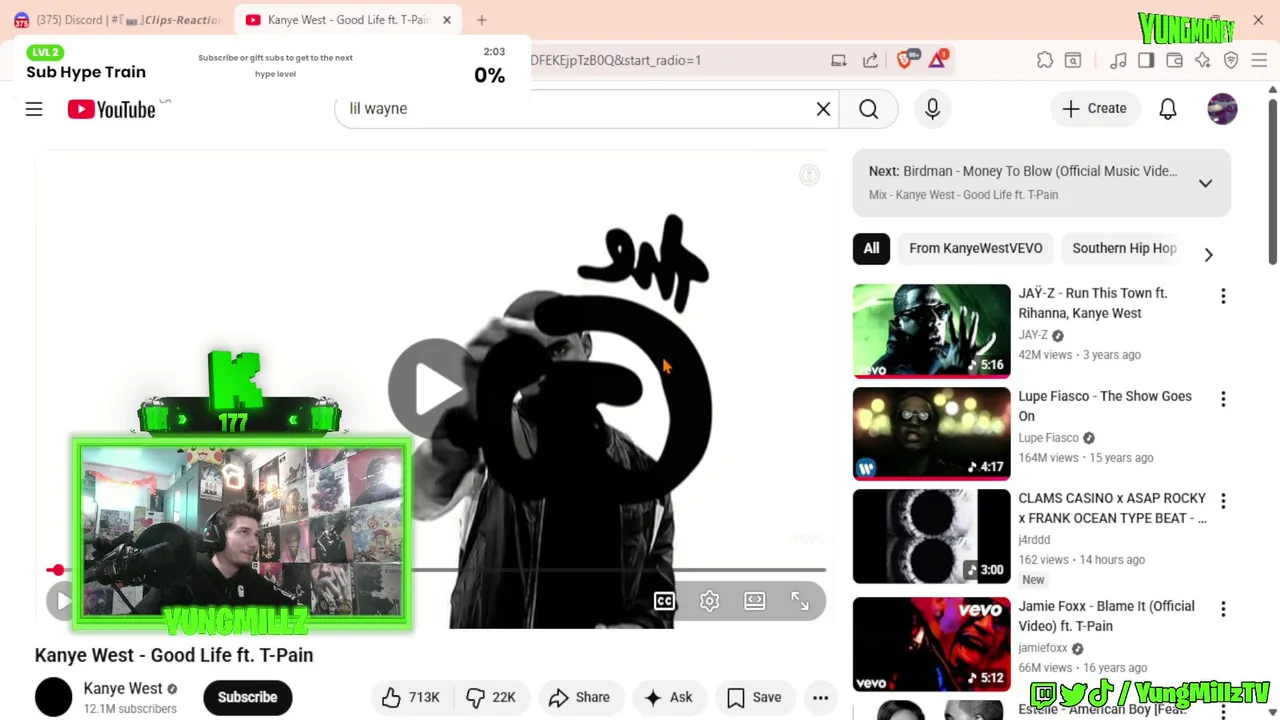Viewport: 1280px width, 720px height.
Task: Select the 'All' filter chip
Action: coord(871,248)
